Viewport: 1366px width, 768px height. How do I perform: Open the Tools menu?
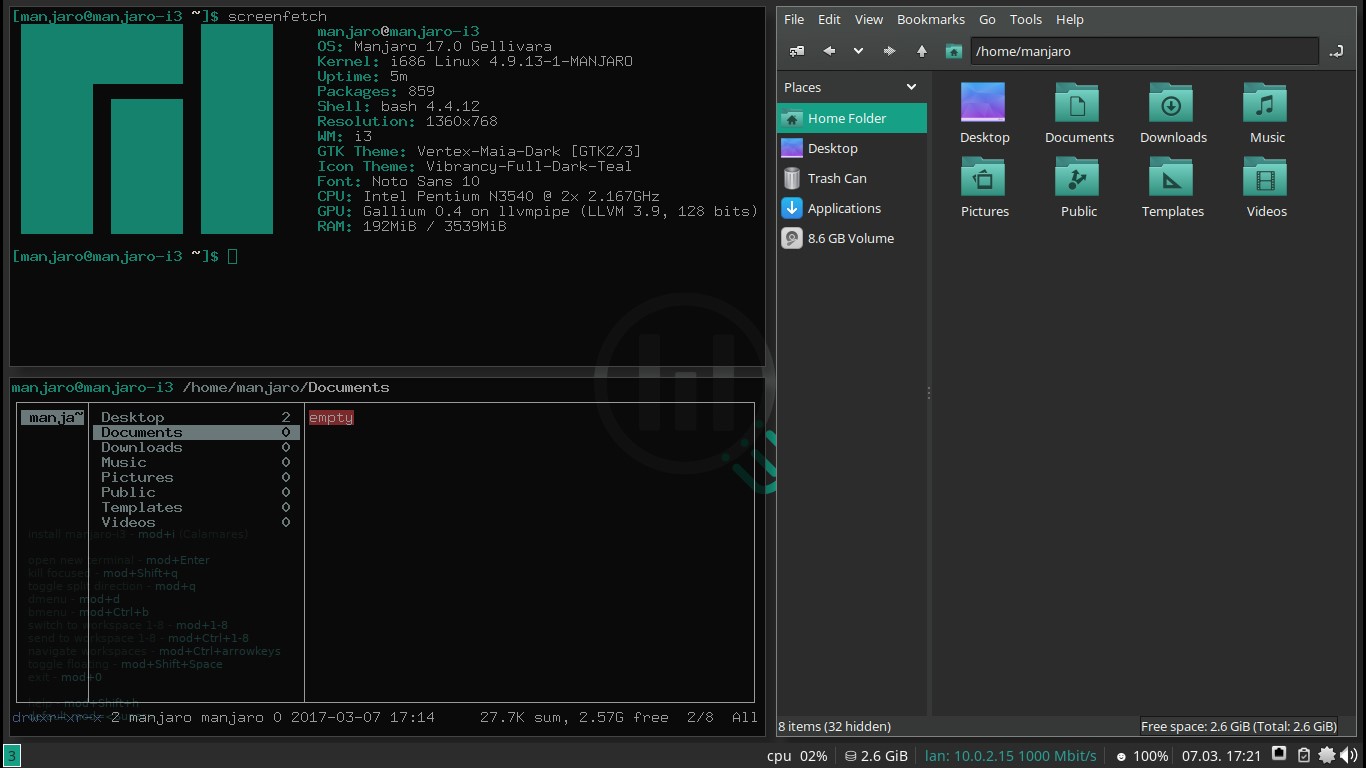click(x=1026, y=19)
